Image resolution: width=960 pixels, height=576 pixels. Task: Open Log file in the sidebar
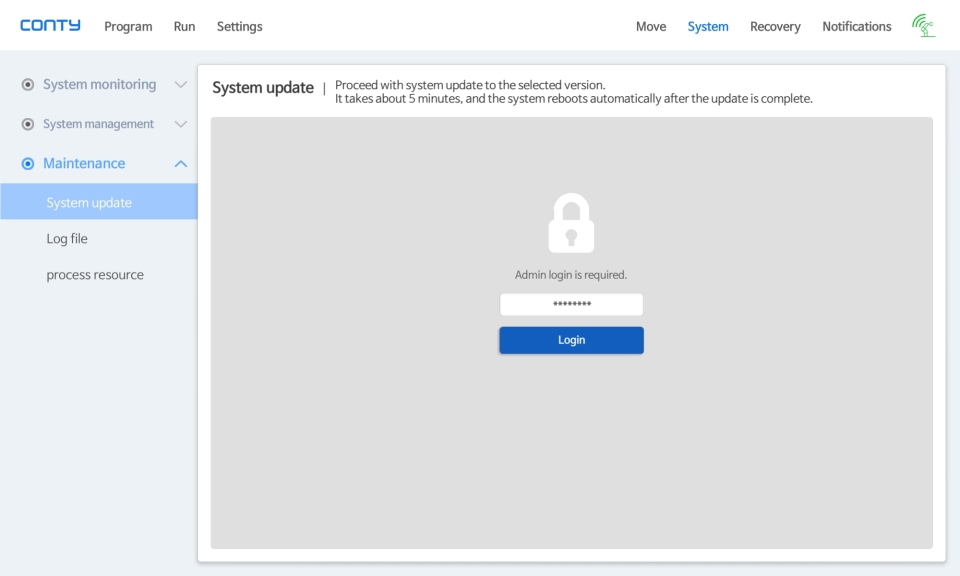point(67,239)
